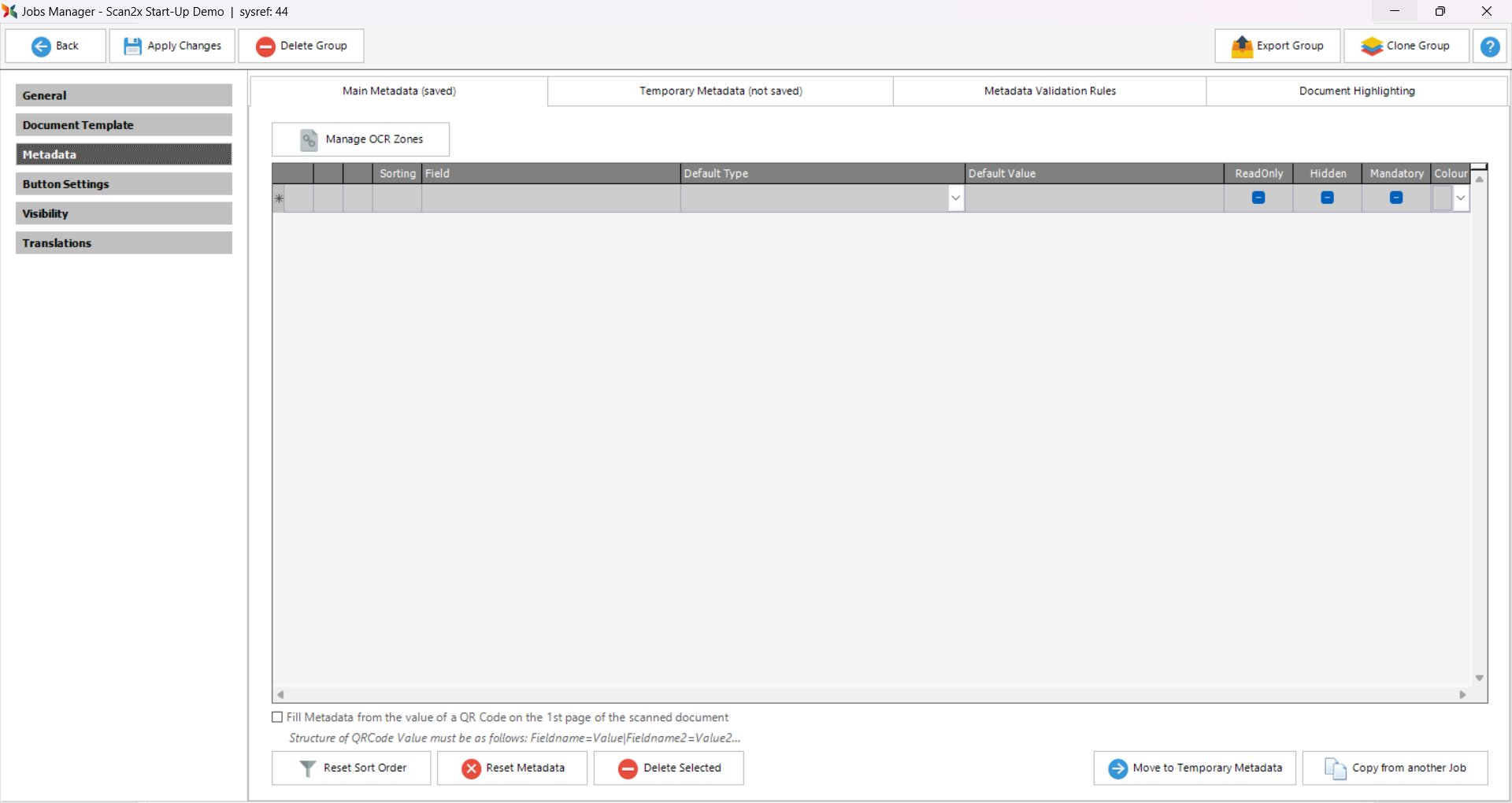Click the Colour swatch cell in new row

tap(1442, 198)
